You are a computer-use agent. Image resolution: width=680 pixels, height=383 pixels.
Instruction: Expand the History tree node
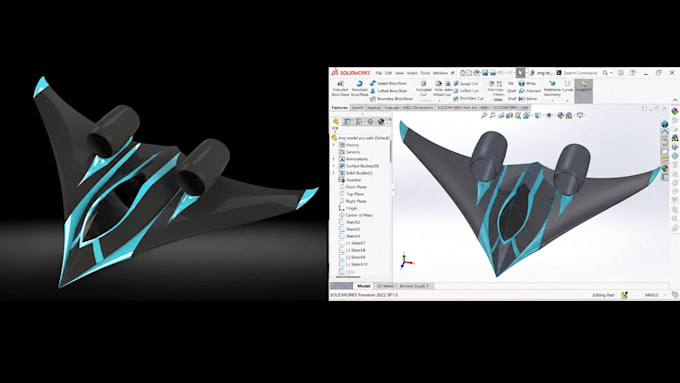tap(333, 145)
